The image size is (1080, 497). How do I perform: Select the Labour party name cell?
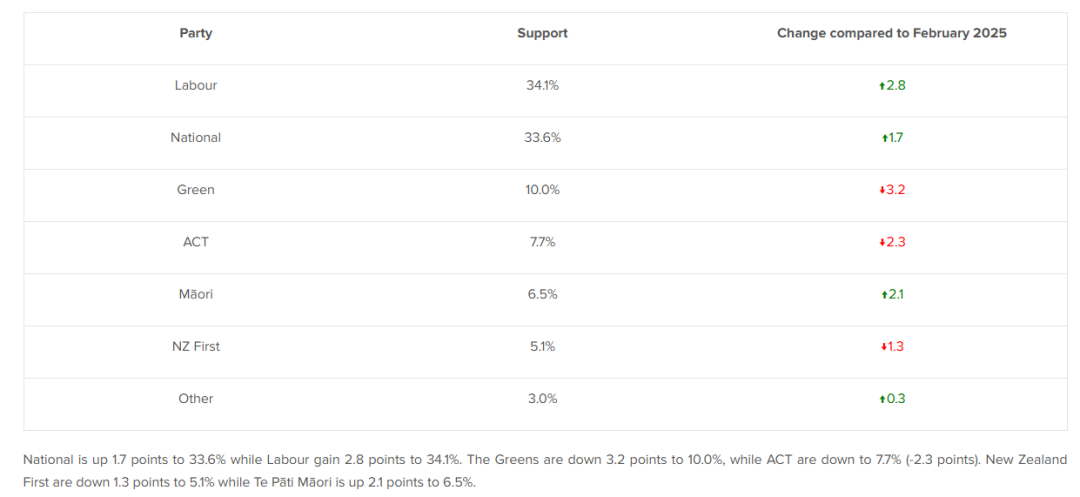pos(196,85)
